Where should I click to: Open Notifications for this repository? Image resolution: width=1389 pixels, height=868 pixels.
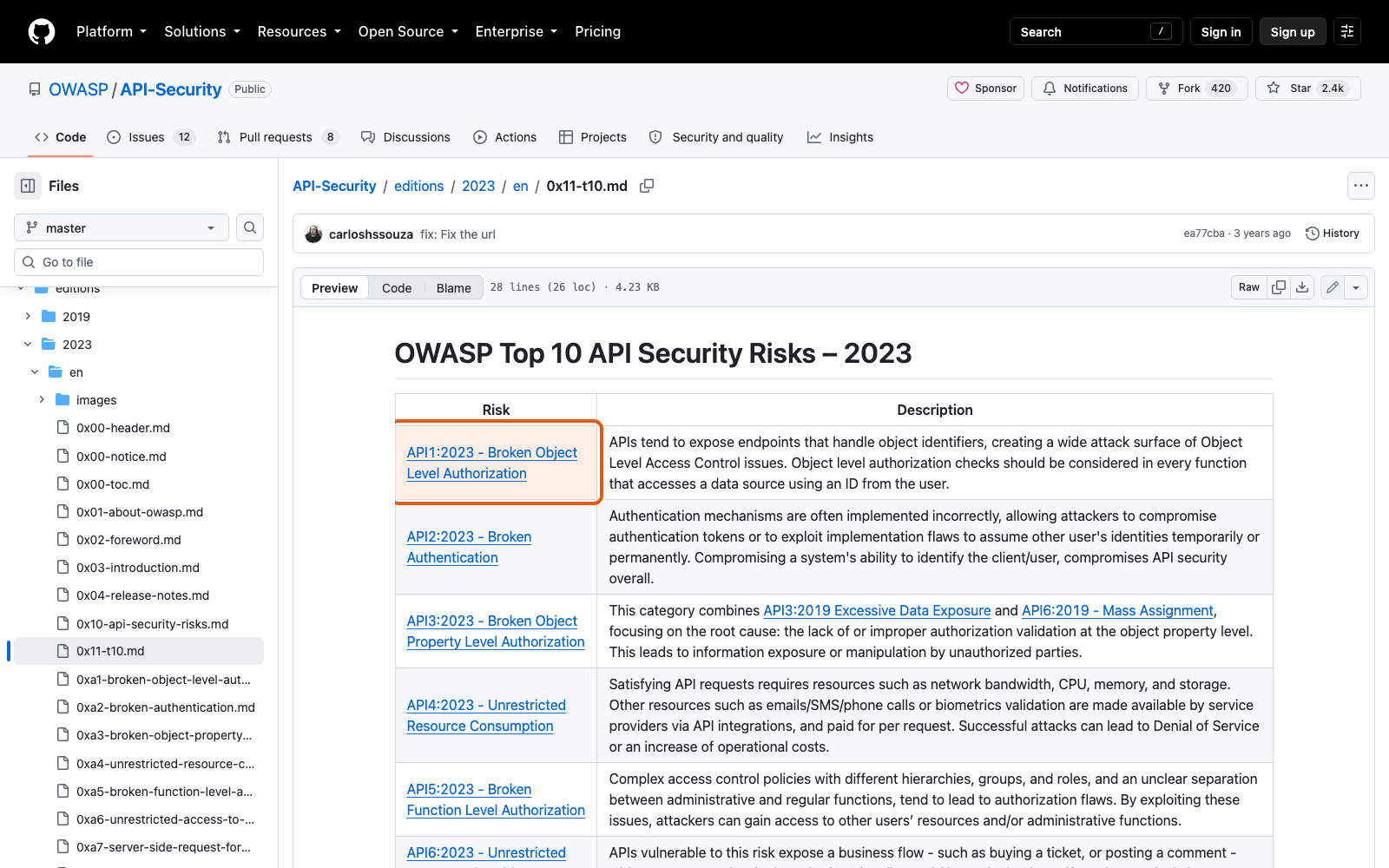[x=1084, y=89]
